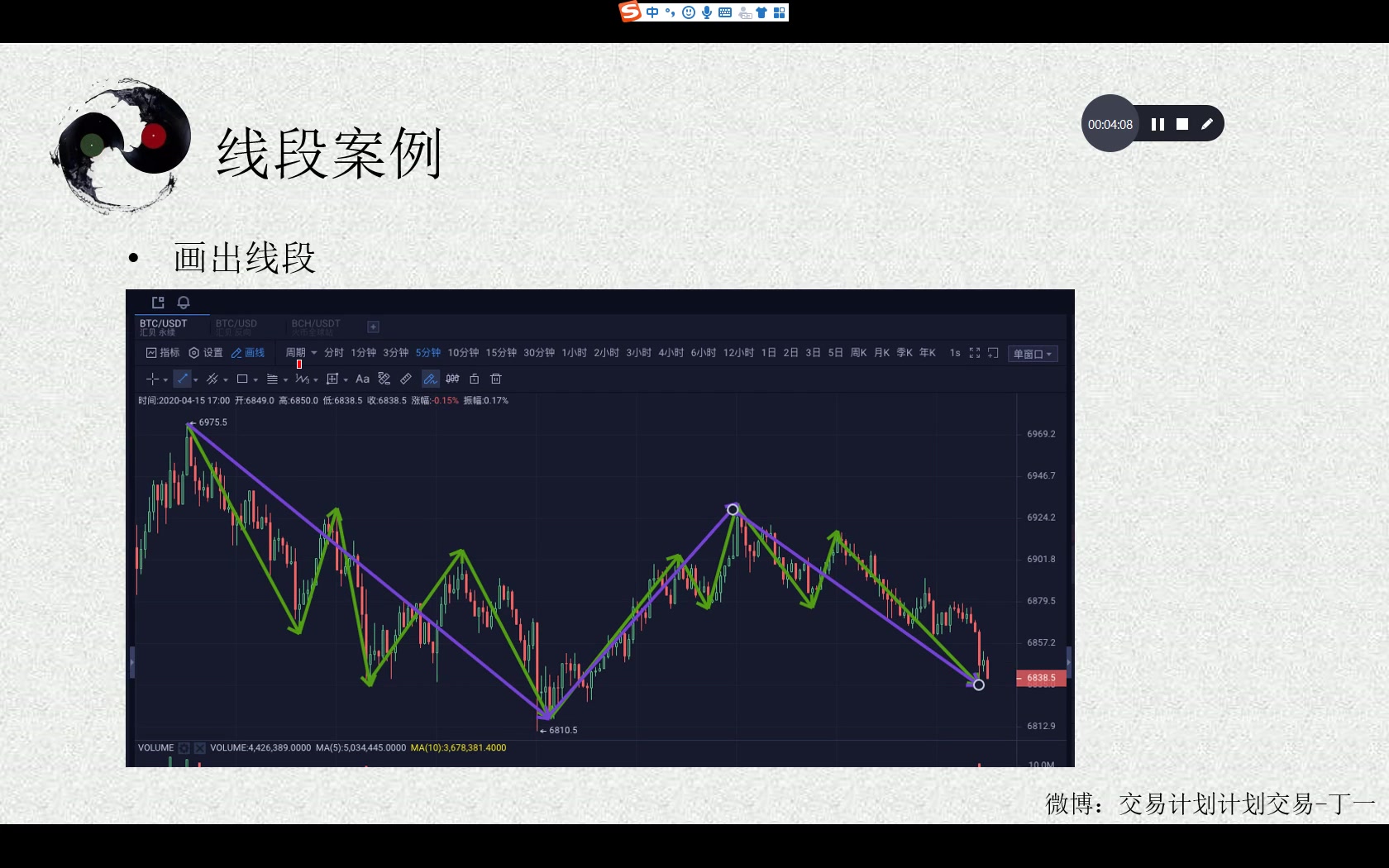Viewport: 1389px width, 868px height.
Task: Select the crosshair cursor tool
Action: 152,379
